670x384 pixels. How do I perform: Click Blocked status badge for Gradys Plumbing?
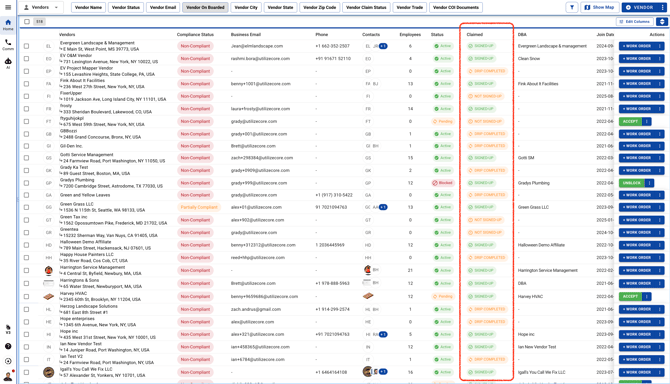(443, 183)
